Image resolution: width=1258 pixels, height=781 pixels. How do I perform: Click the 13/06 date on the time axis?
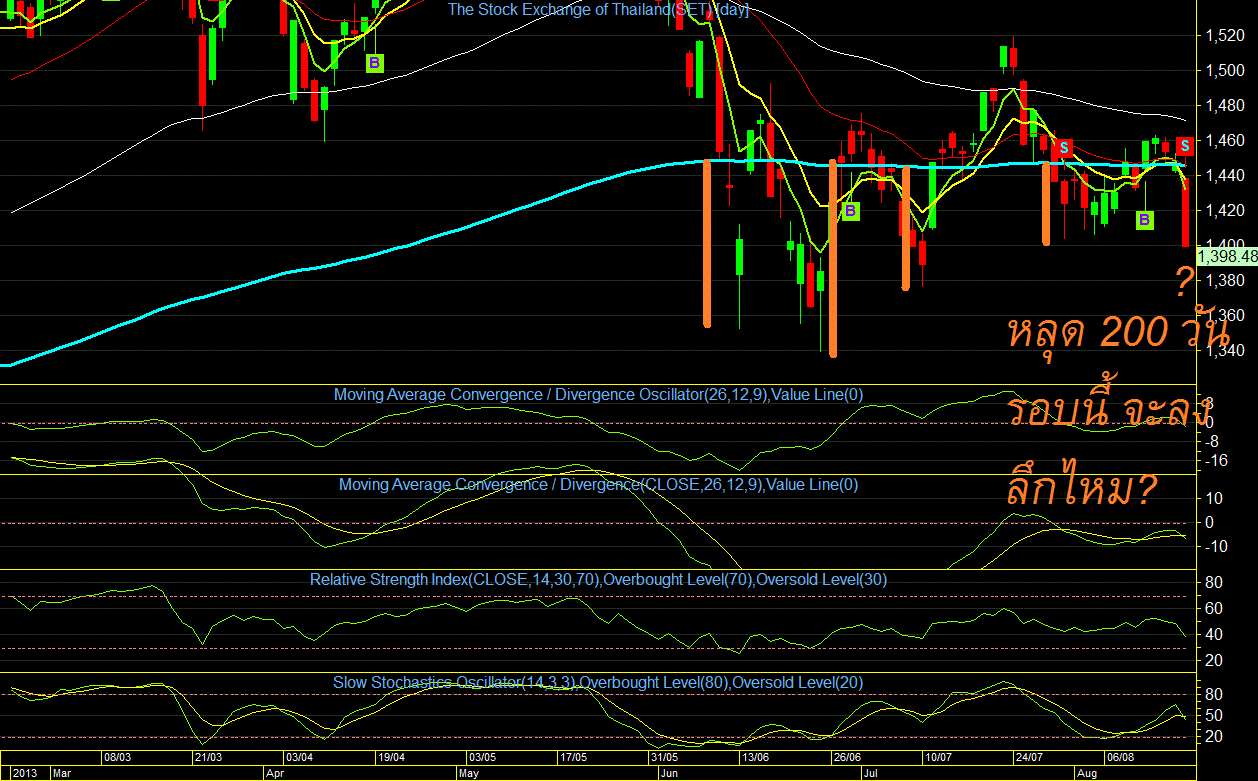coord(755,758)
